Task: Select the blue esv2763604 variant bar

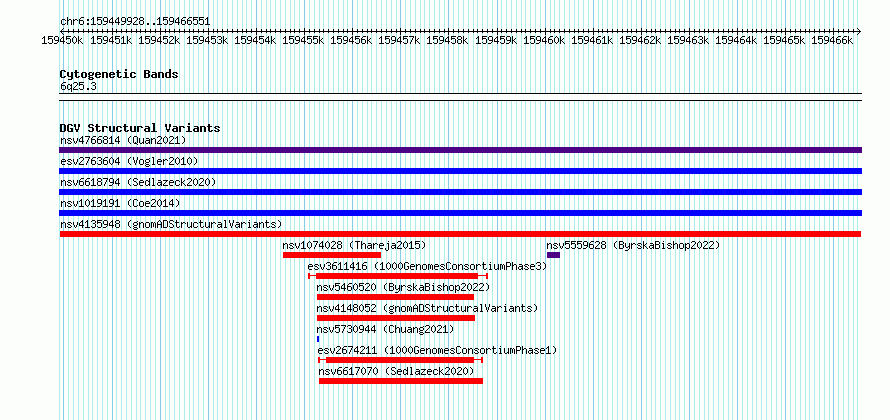Action: (460, 171)
